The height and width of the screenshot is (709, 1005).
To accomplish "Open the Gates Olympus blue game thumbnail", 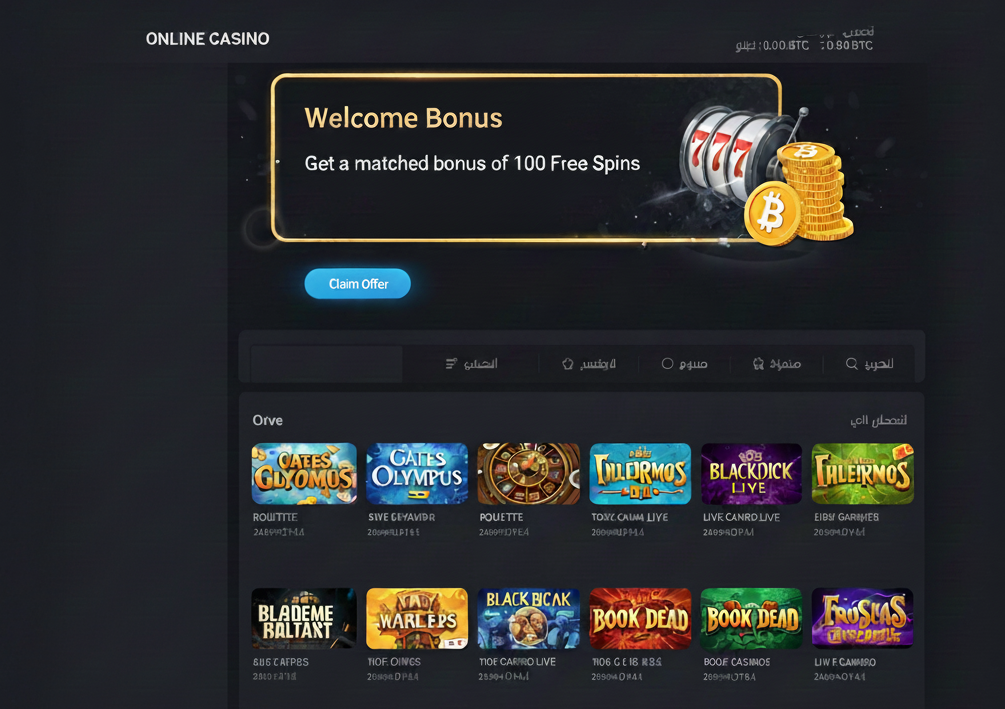I will pyautogui.click(x=417, y=474).
